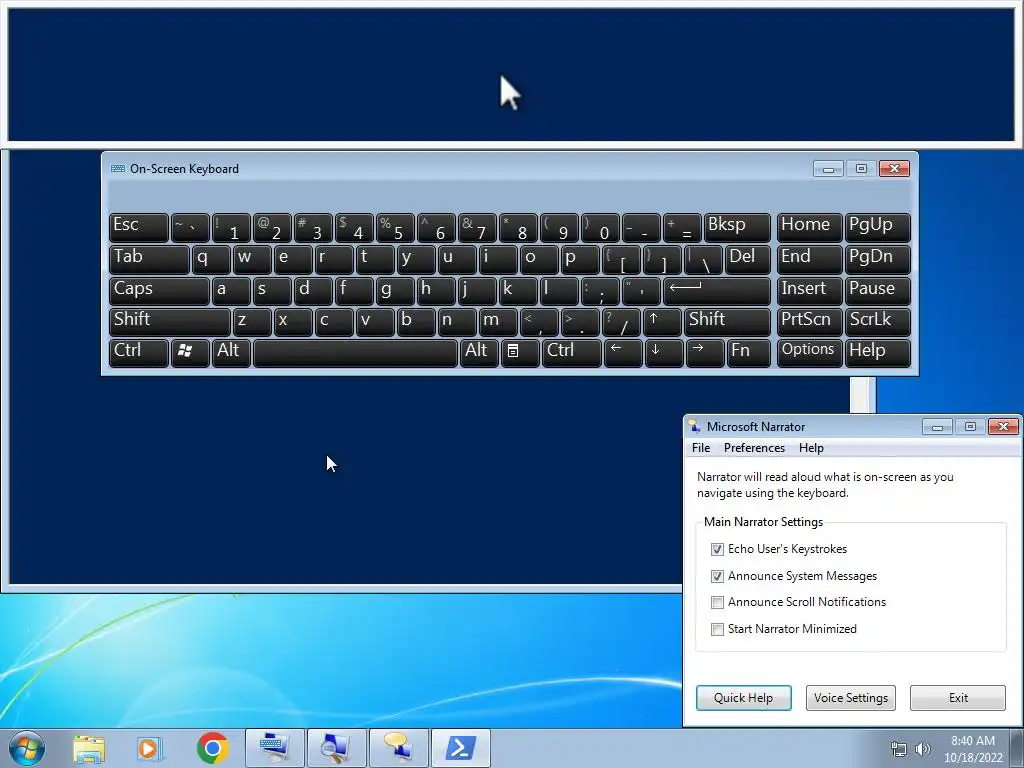The height and width of the screenshot is (768, 1024).
Task: Select On-Screen Keyboard taskbar button
Action: coord(274,748)
